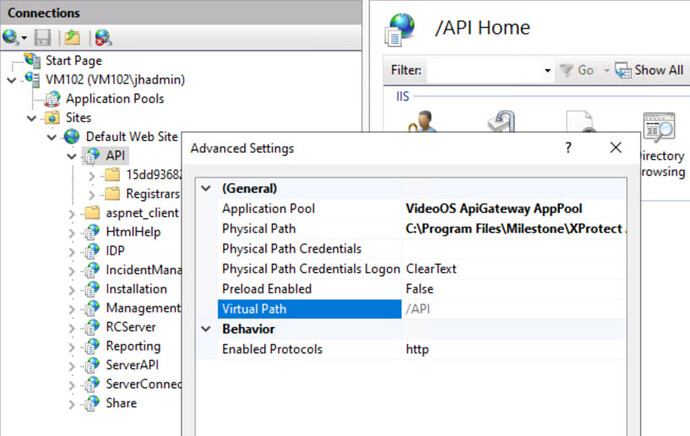Select the IncidentManager application node
Viewport: 690px width, 436px height.
coord(143,270)
